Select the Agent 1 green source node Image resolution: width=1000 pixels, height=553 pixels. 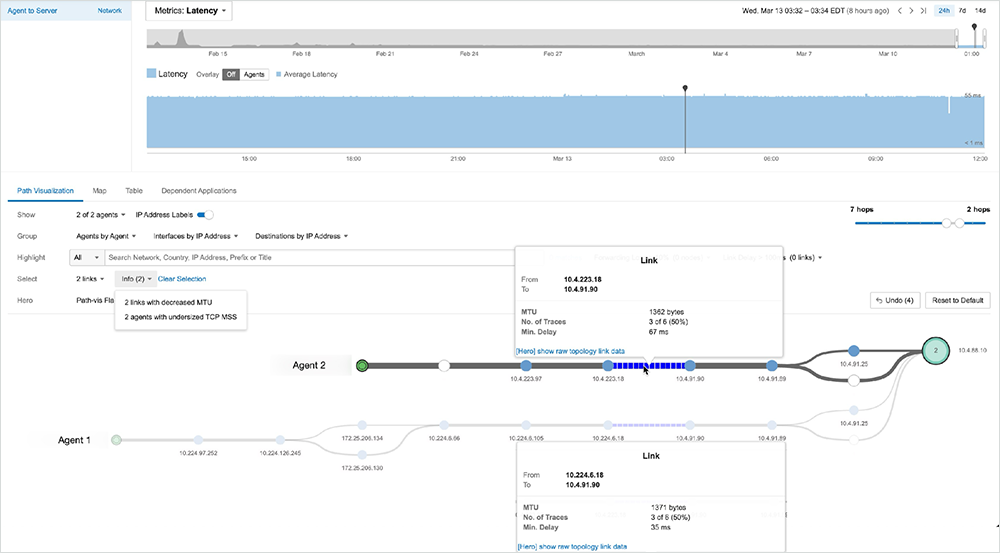pyautogui.click(x=116, y=439)
